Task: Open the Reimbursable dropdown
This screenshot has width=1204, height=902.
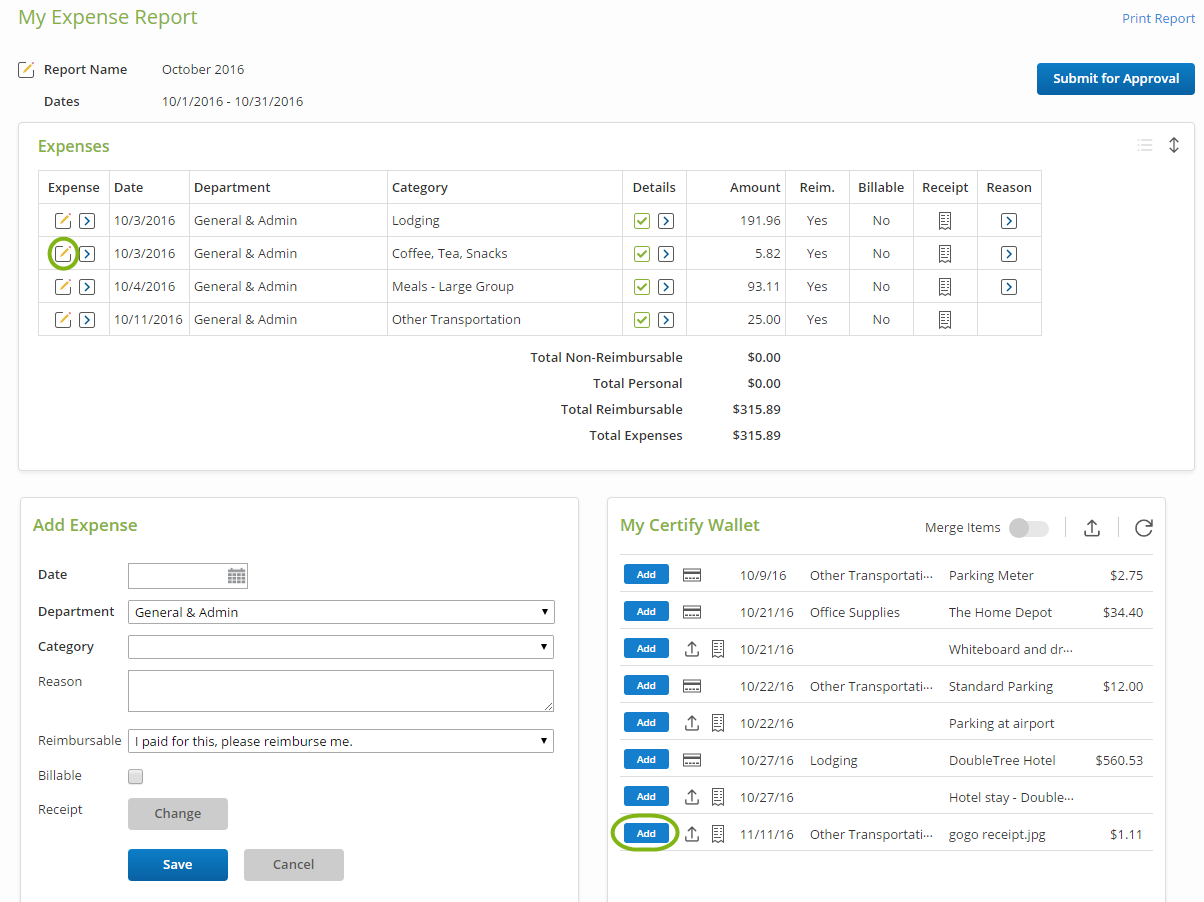Action: pos(341,741)
